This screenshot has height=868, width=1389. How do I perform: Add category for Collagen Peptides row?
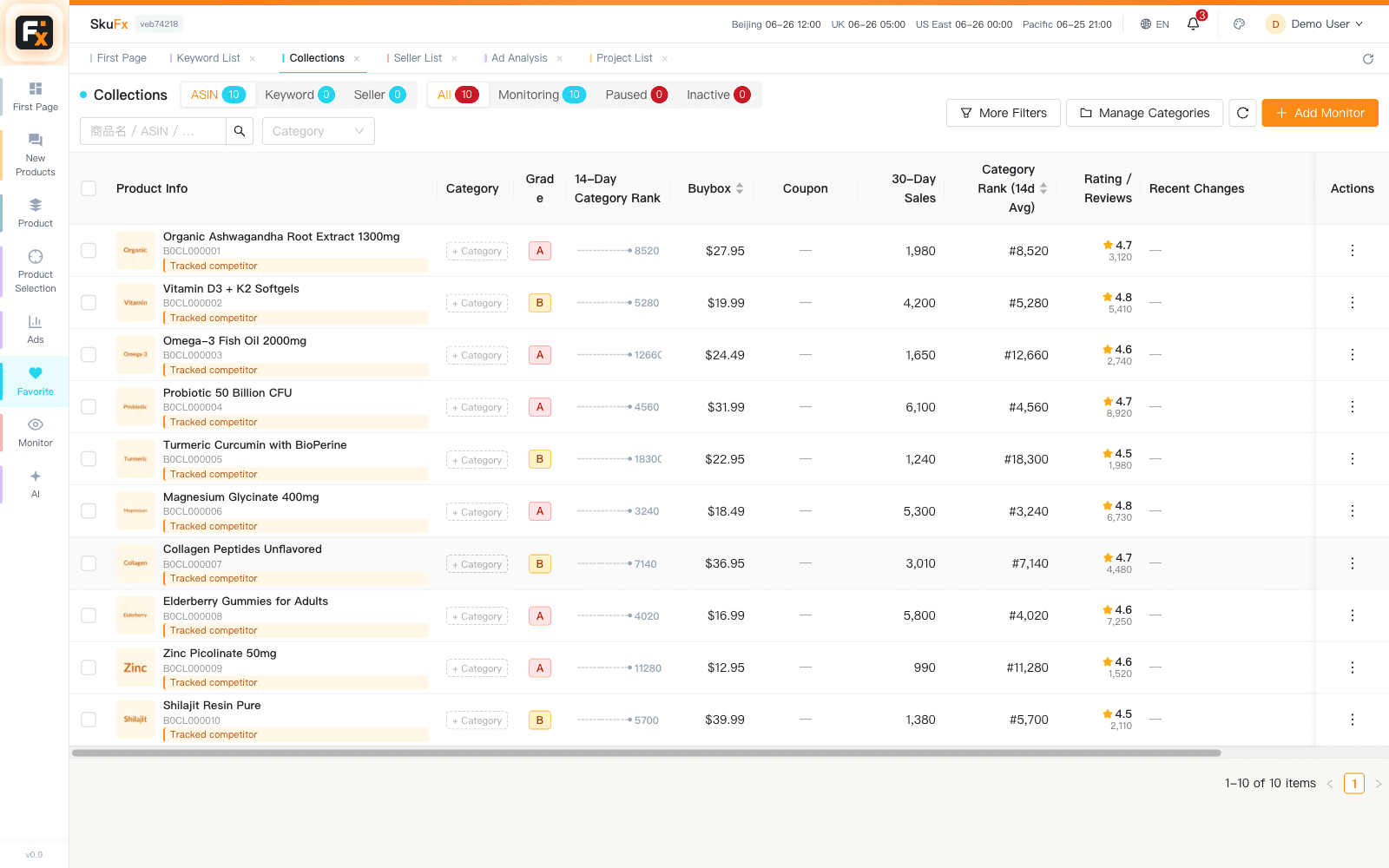[477, 564]
